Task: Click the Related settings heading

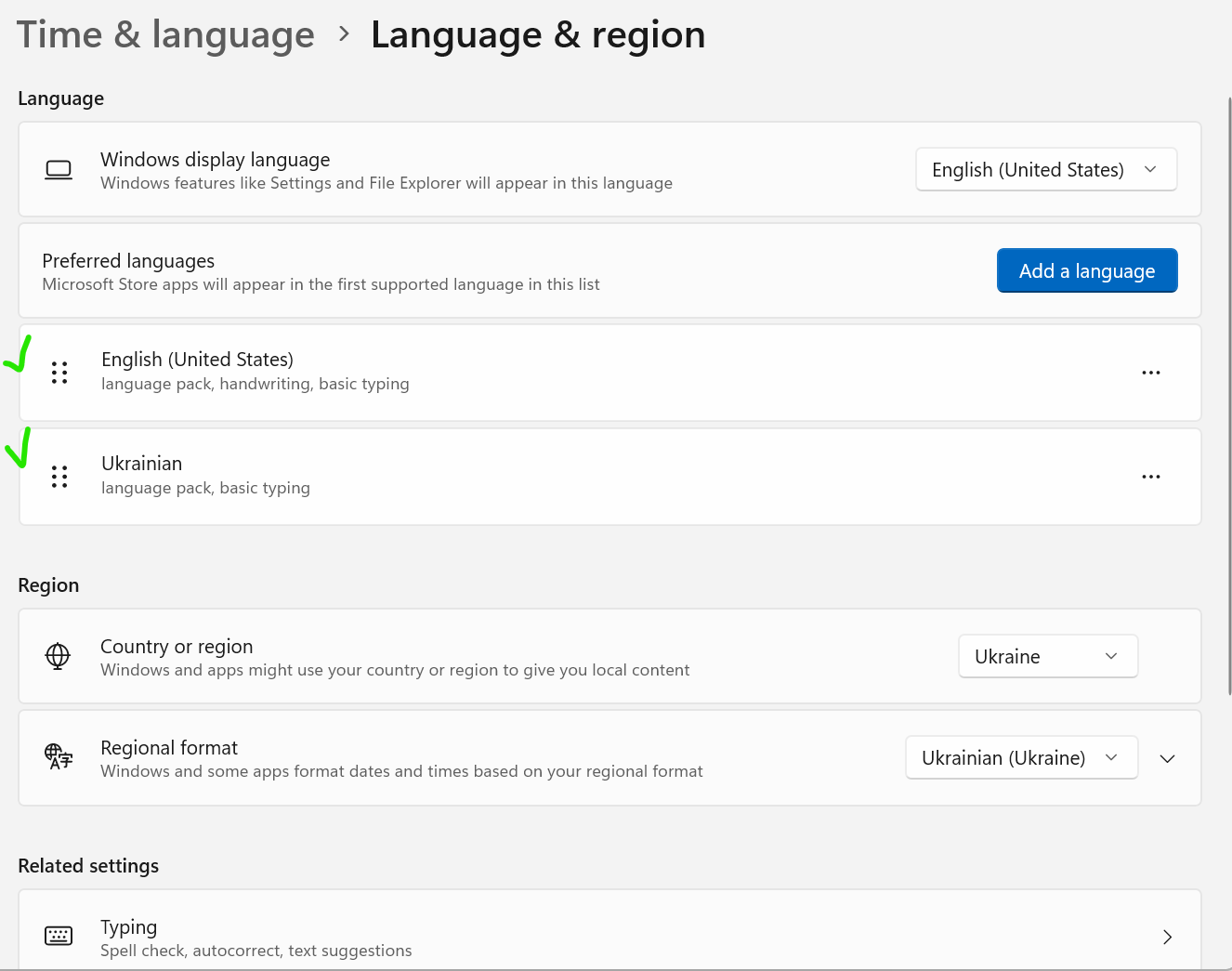Action: click(88, 866)
